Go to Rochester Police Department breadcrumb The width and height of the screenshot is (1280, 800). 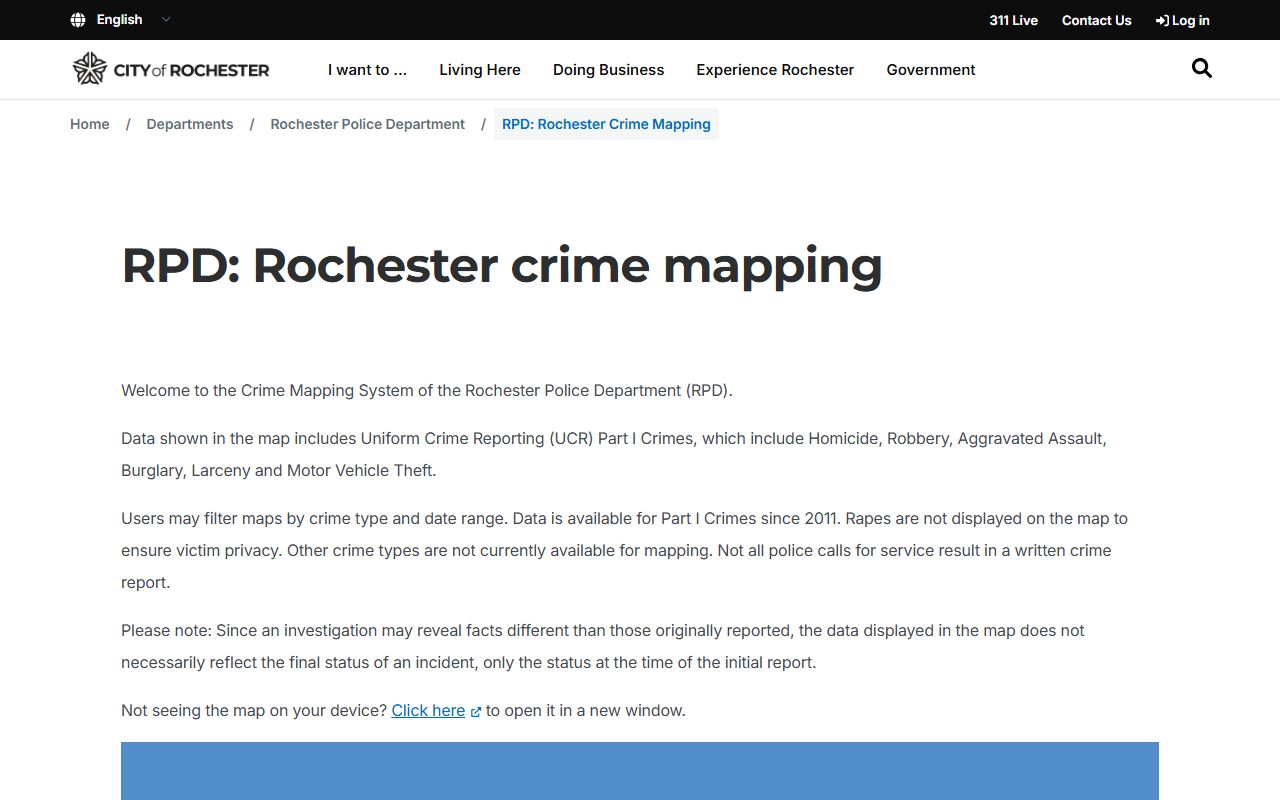coord(367,124)
